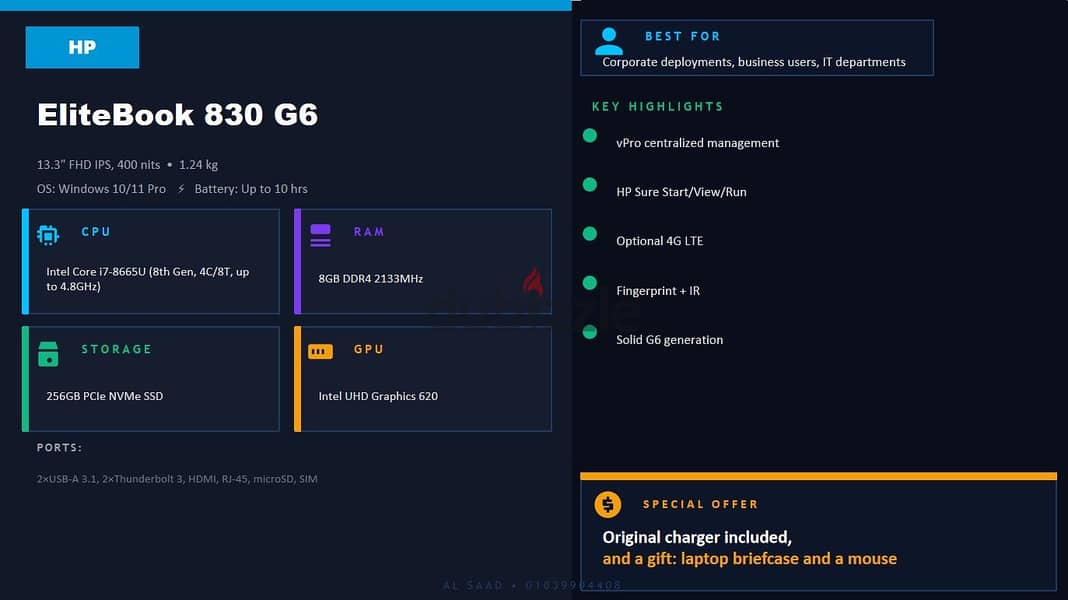Open the 256GB PCIe NVMe SSD card
The image size is (1068, 600).
[151, 379]
